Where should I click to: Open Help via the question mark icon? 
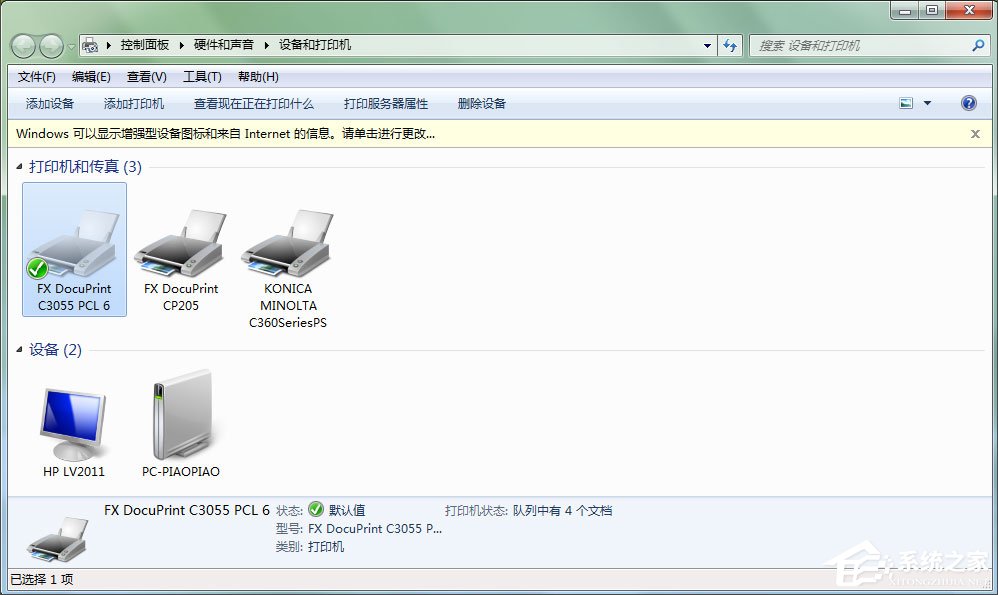coord(967,102)
